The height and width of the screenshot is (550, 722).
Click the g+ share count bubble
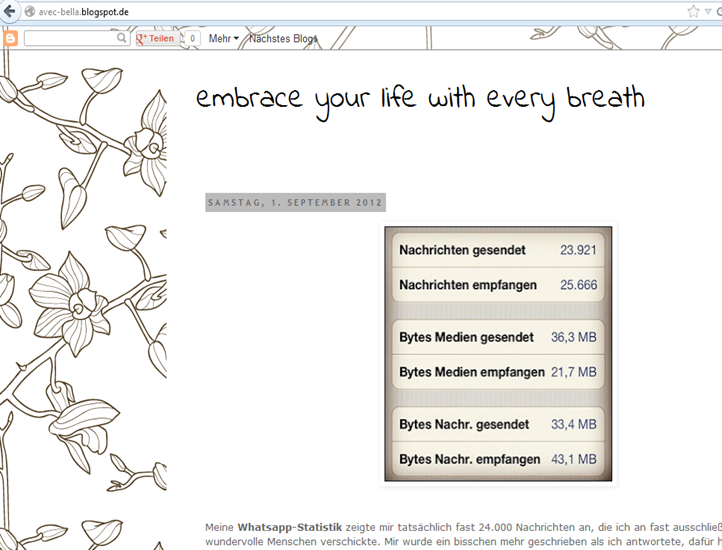pos(192,39)
